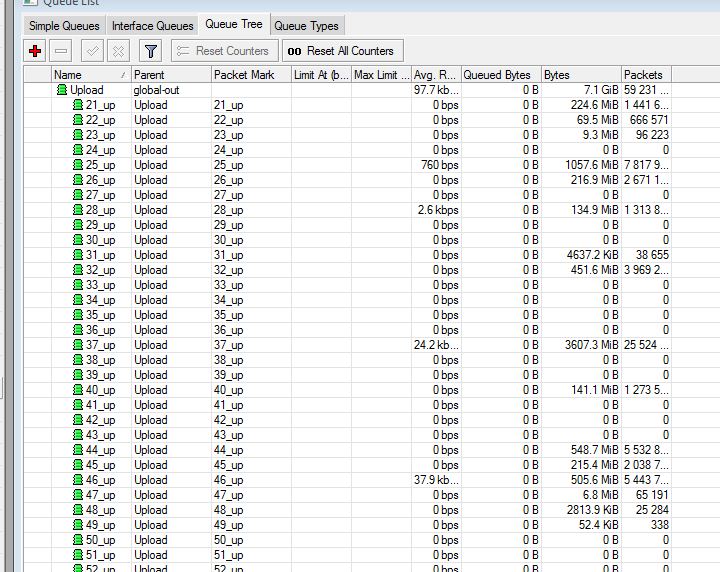The height and width of the screenshot is (572, 720).
Task: Click the Queued Bytes column header
Action: (x=501, y=75)
